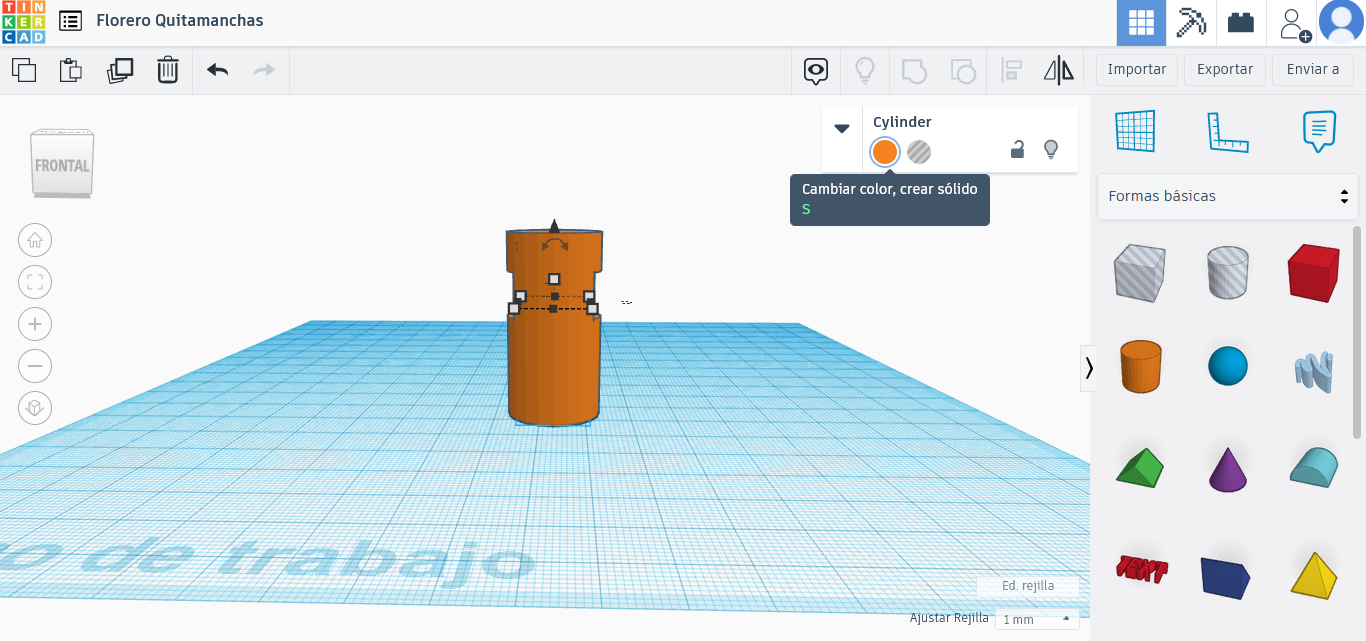Toggle Cylinder visibility light bulb
1366x641 pixels.
(x=1051, y=150)
